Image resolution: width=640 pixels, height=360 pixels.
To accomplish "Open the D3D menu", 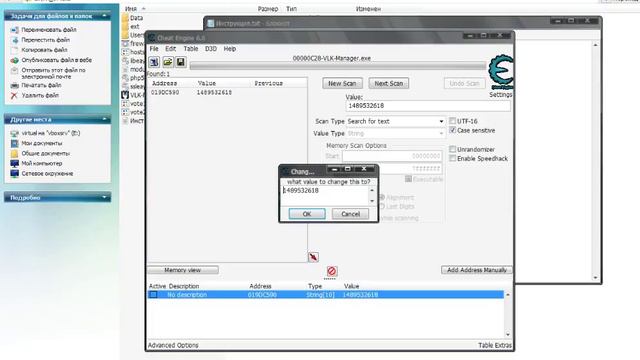I will click(x=211, y=49).
